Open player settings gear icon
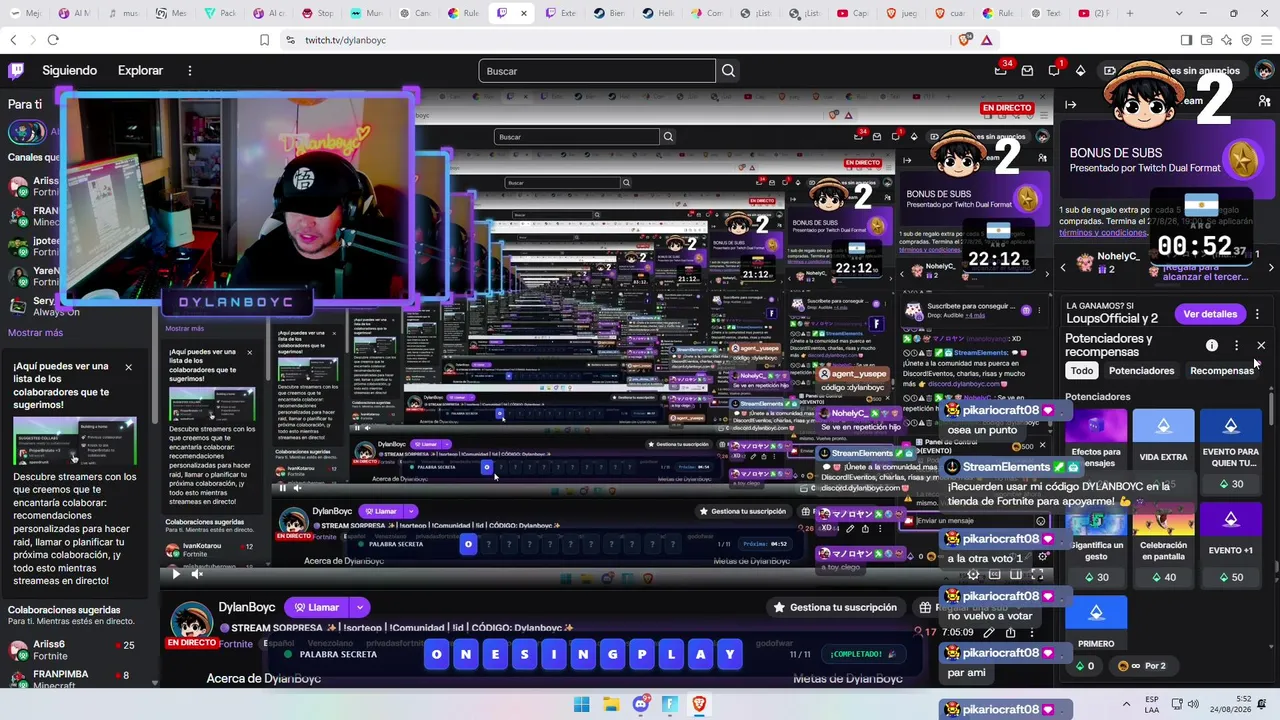Viewport: 1280px width, 720px height. [x=973, y=575]
